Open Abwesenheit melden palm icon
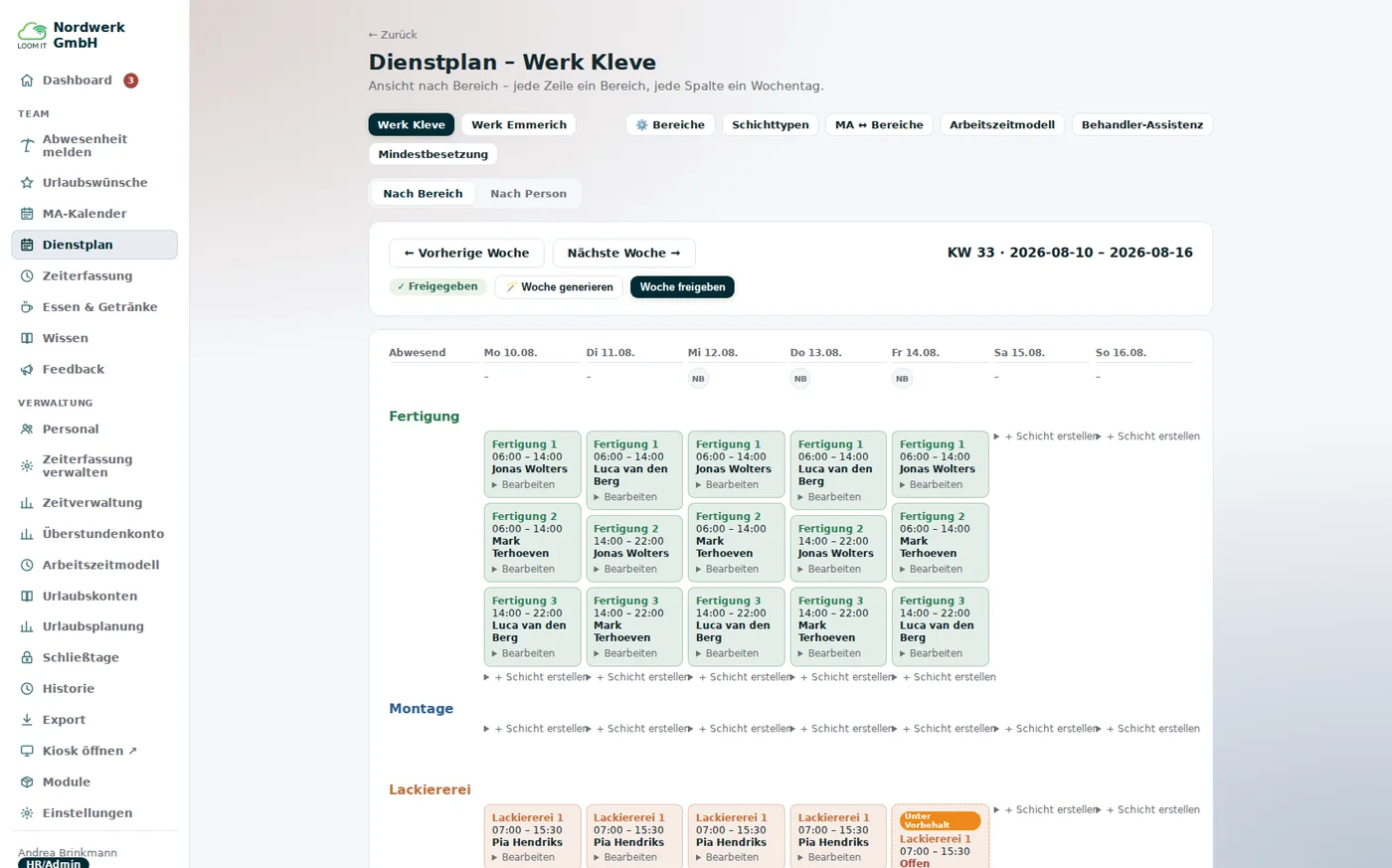Image resolution: width=1392 pixels, height=868 pixels. click(27, 146)
